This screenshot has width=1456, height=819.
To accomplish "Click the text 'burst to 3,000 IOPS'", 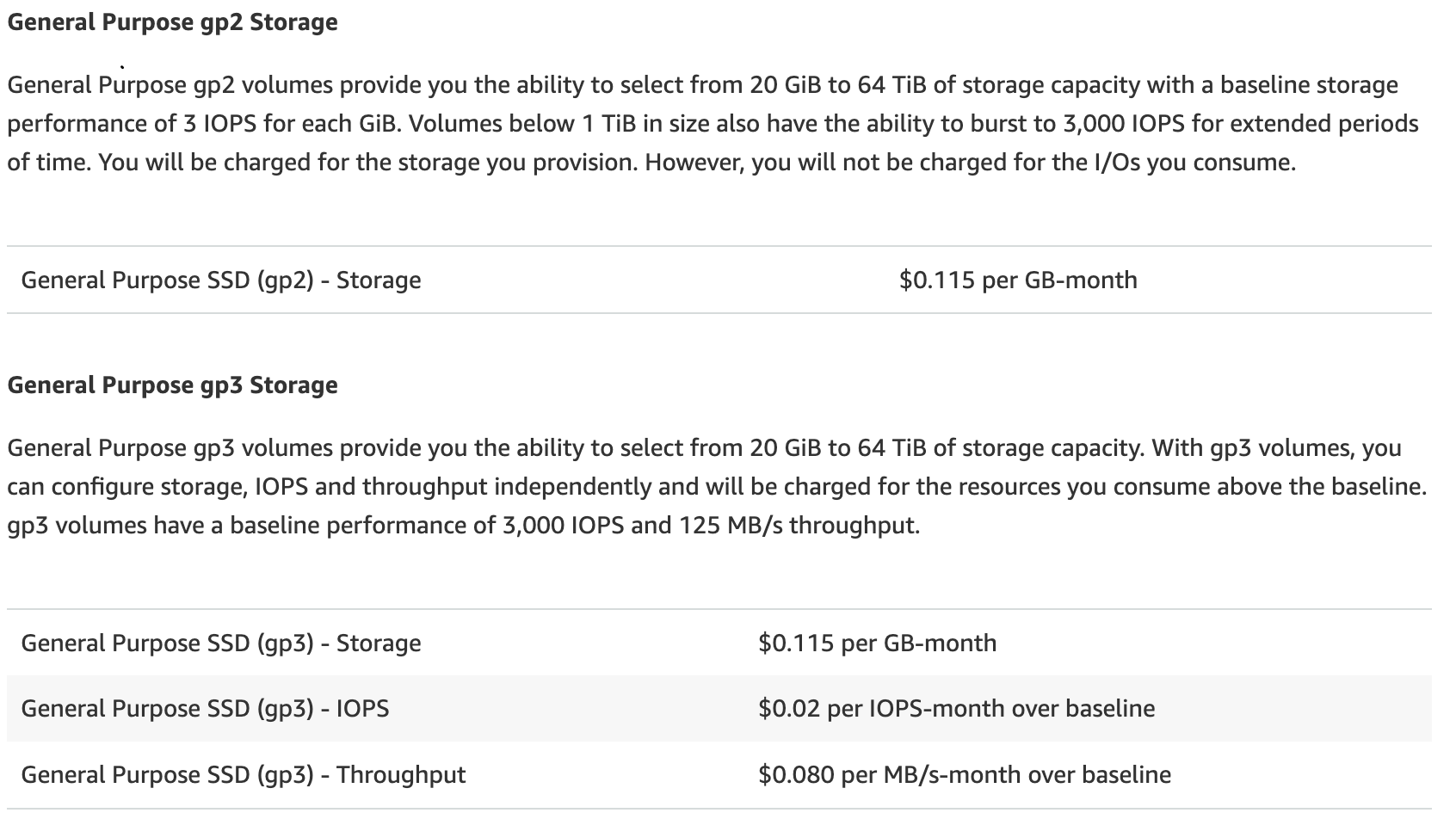I will click(1076, 124).
